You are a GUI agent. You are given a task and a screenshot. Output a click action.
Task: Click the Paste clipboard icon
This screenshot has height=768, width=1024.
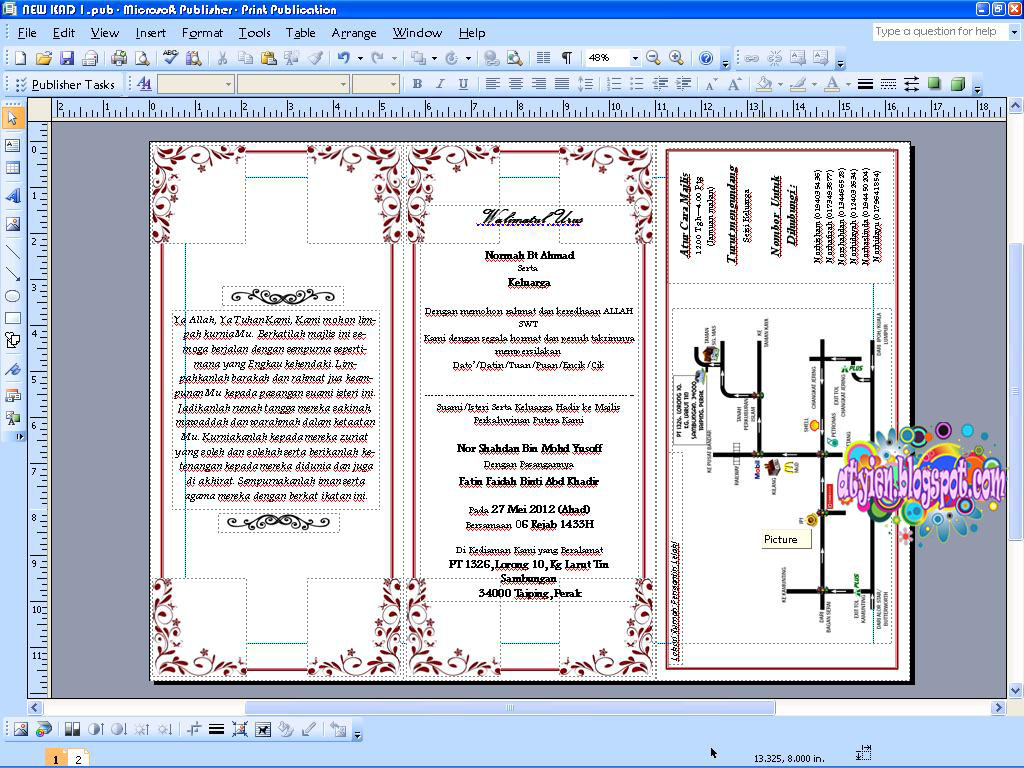268,58
